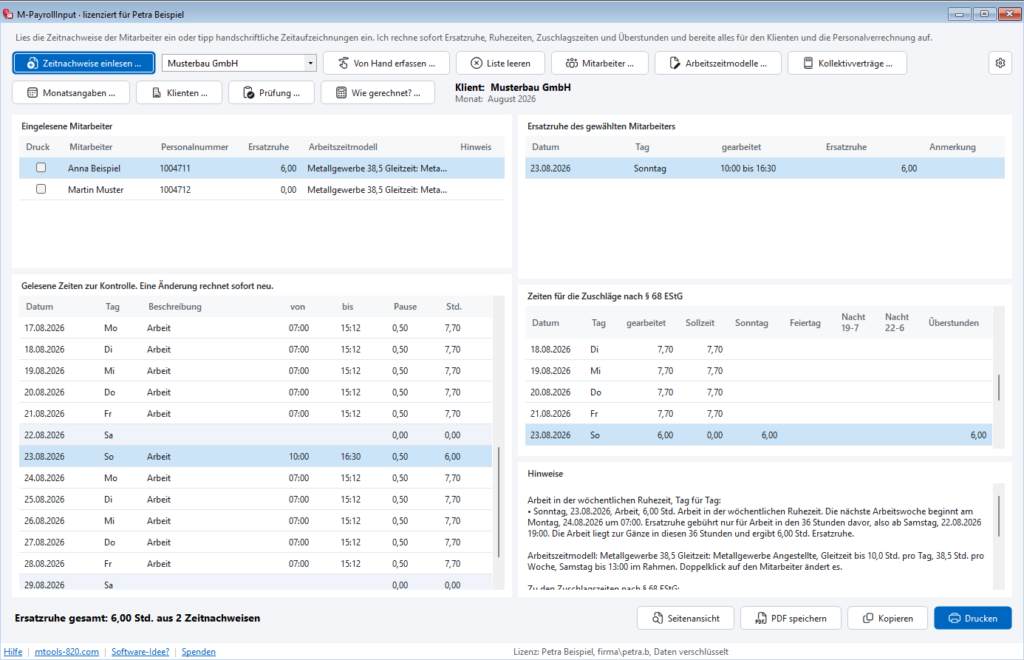Click the PDF icon of PDF speichern
Screen dimensions: 1024x660
point(761,618)
